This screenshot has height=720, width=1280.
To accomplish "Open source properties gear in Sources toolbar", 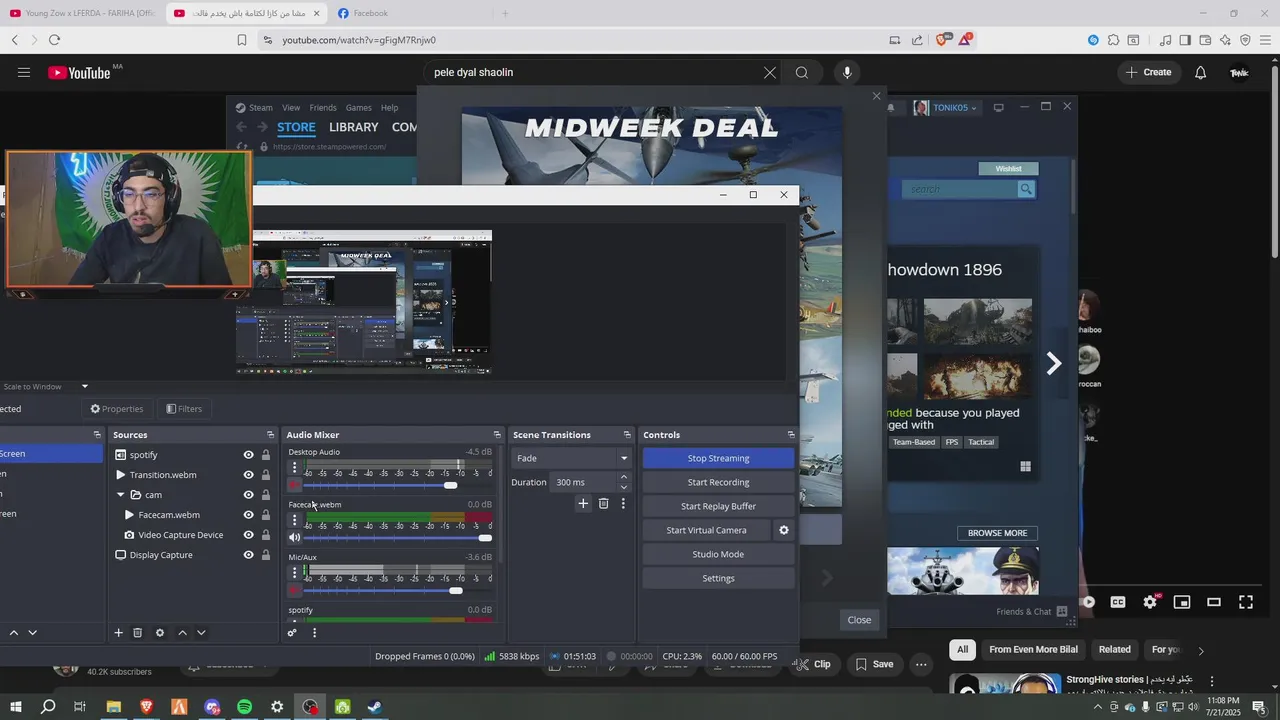I will click(159, 633).
